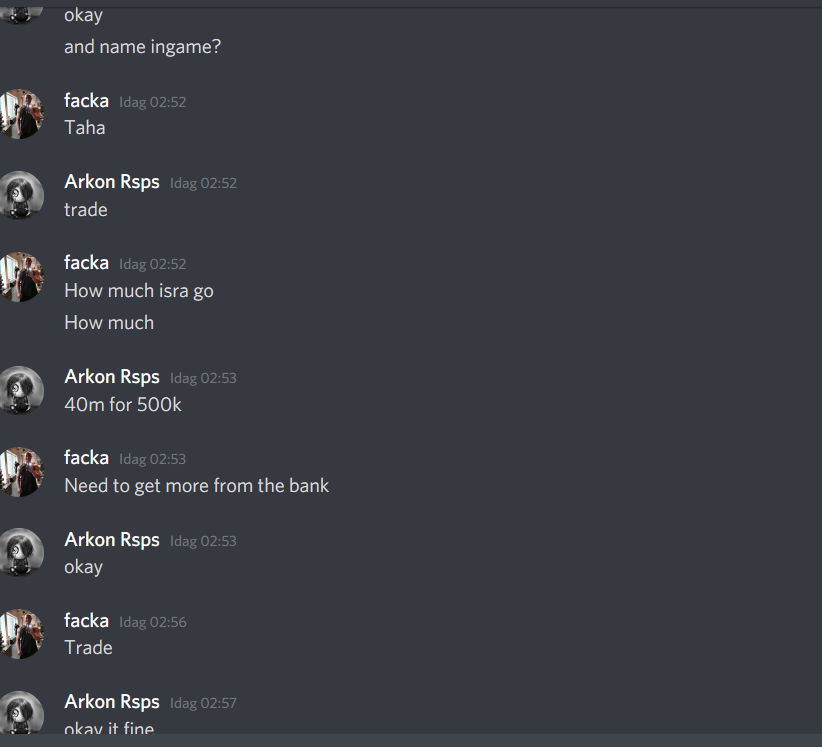Open the facka username above the Taha message
The image size is (822, 747).
click(x=86, y=101)
